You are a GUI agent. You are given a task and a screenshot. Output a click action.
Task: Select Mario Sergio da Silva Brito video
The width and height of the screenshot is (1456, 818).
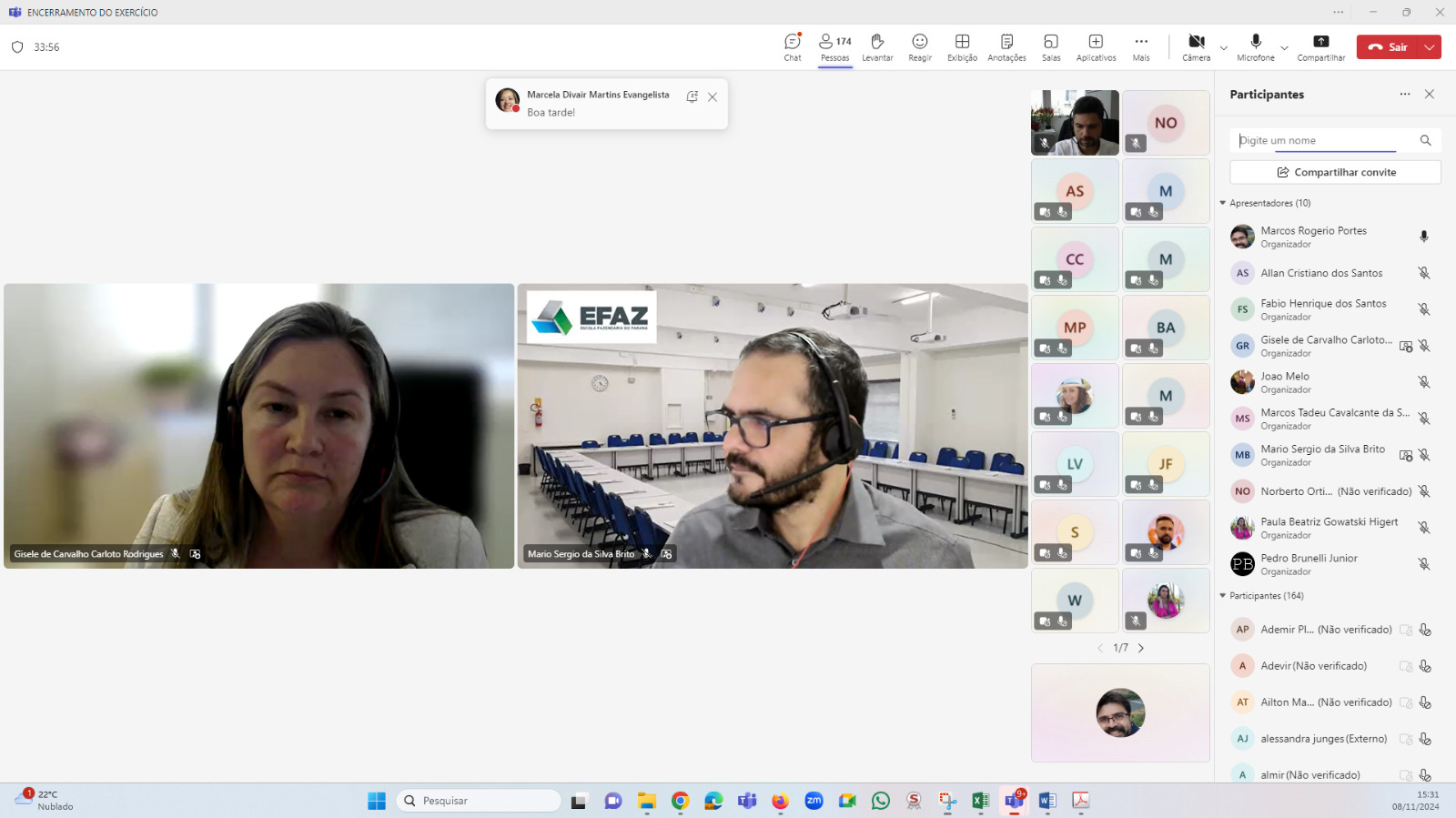pyautogui.click(x=773, y=426)
